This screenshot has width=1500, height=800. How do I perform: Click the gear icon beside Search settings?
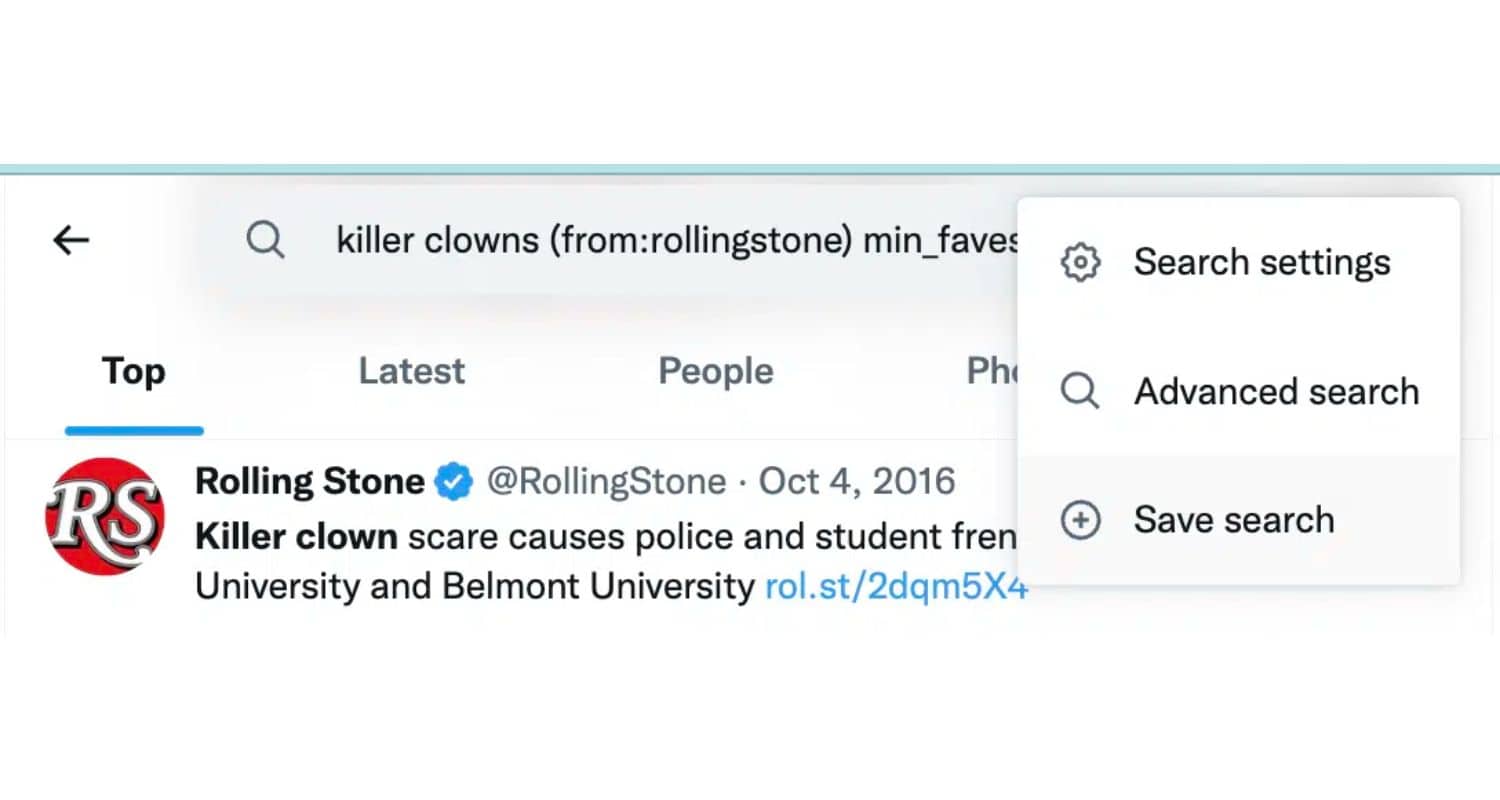click(x=1080, y=263)
